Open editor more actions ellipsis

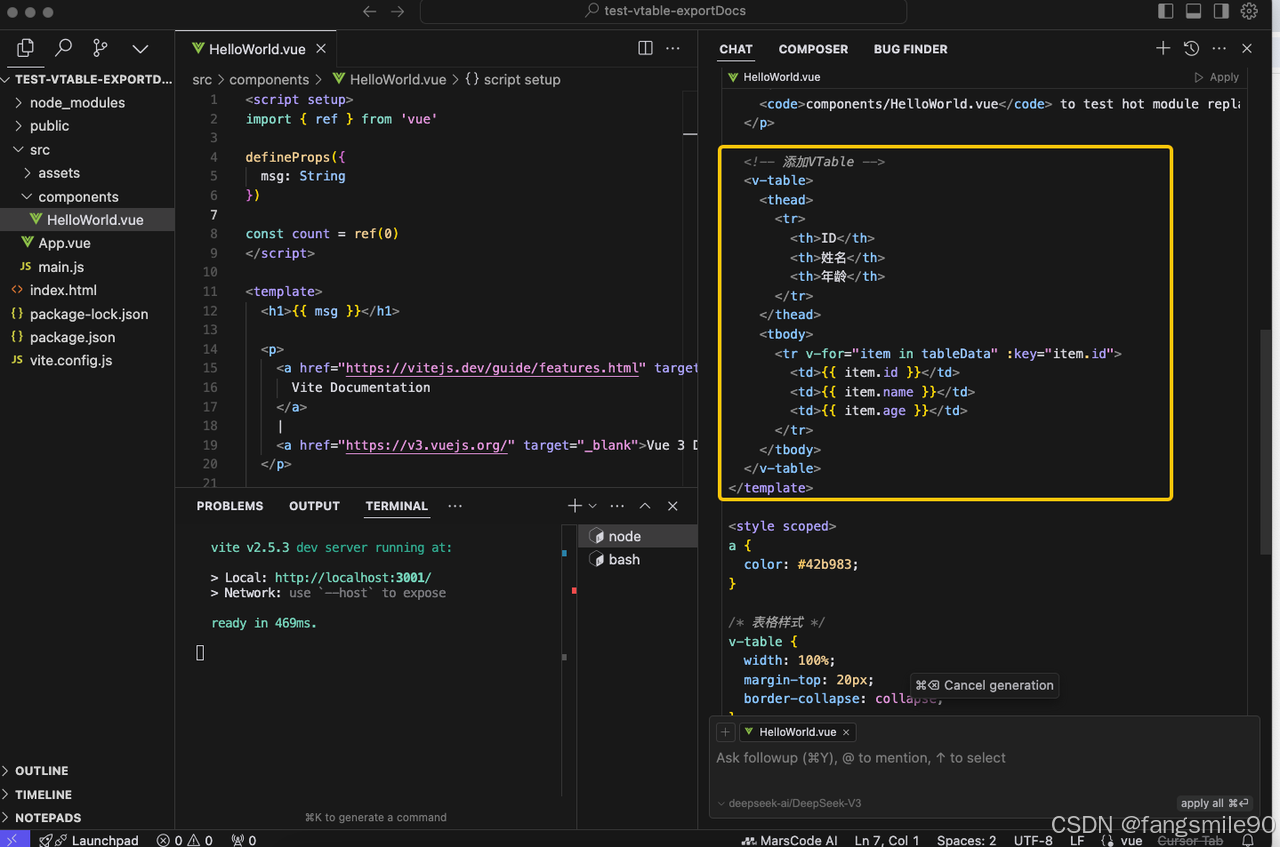click(673, 48)
